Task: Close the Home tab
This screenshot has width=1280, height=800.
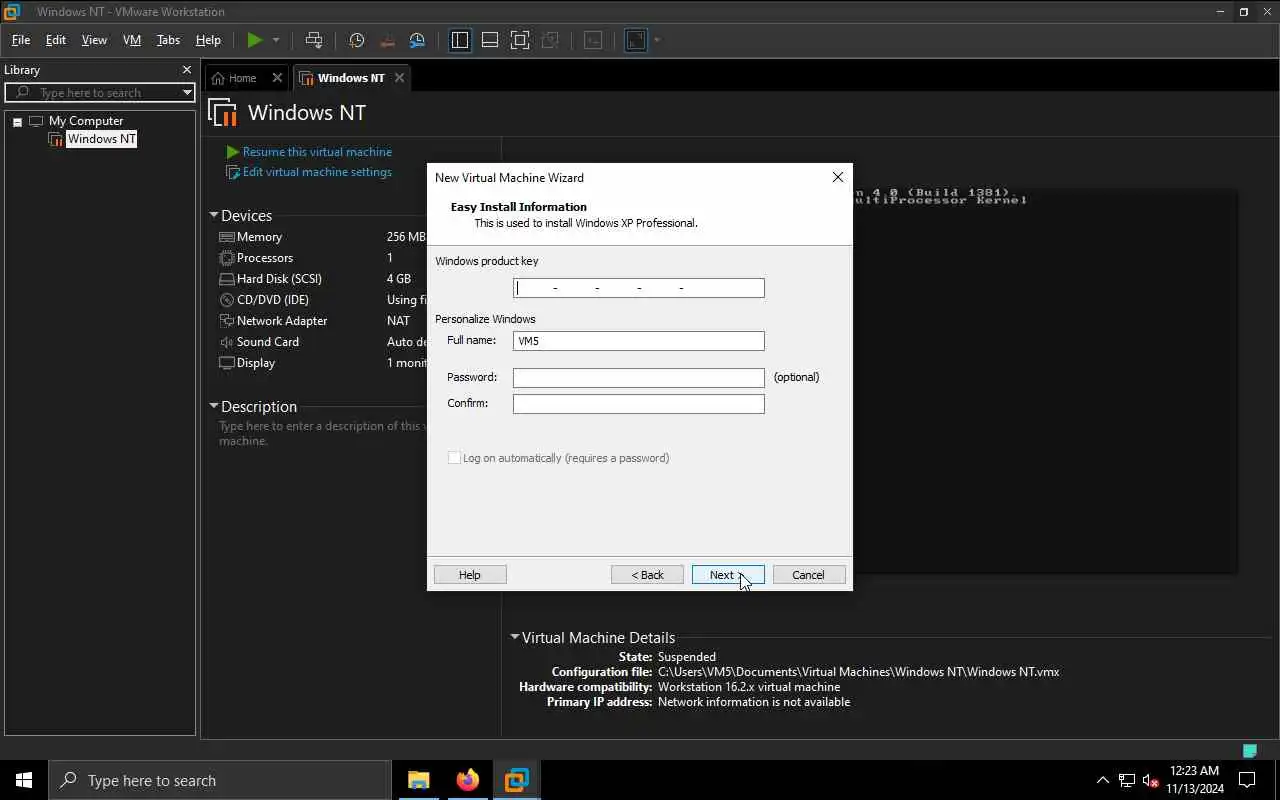Action: pyautogui.click(x=277, y=78)
